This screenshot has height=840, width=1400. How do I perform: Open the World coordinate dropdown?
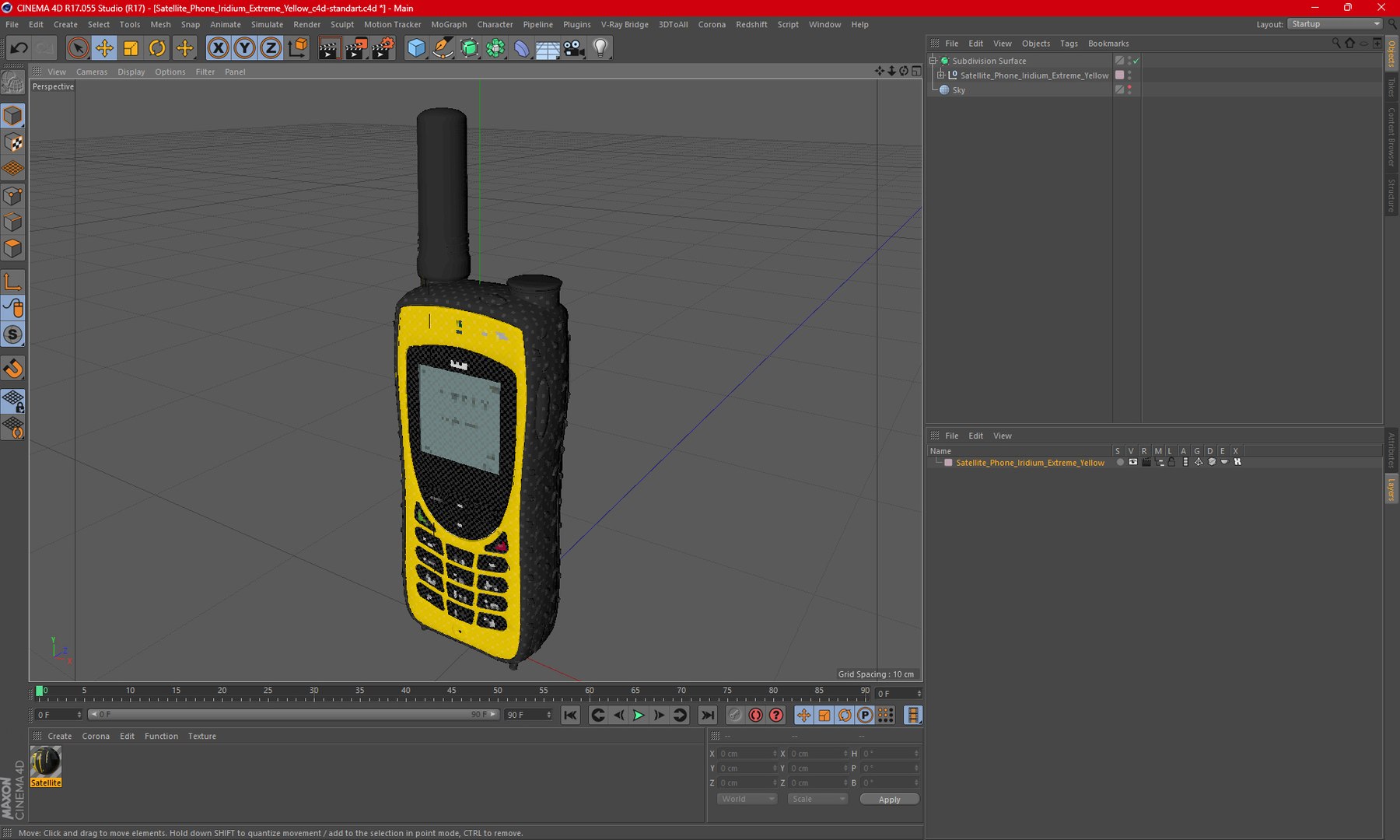pyautogui.click(x=747, y=799)
